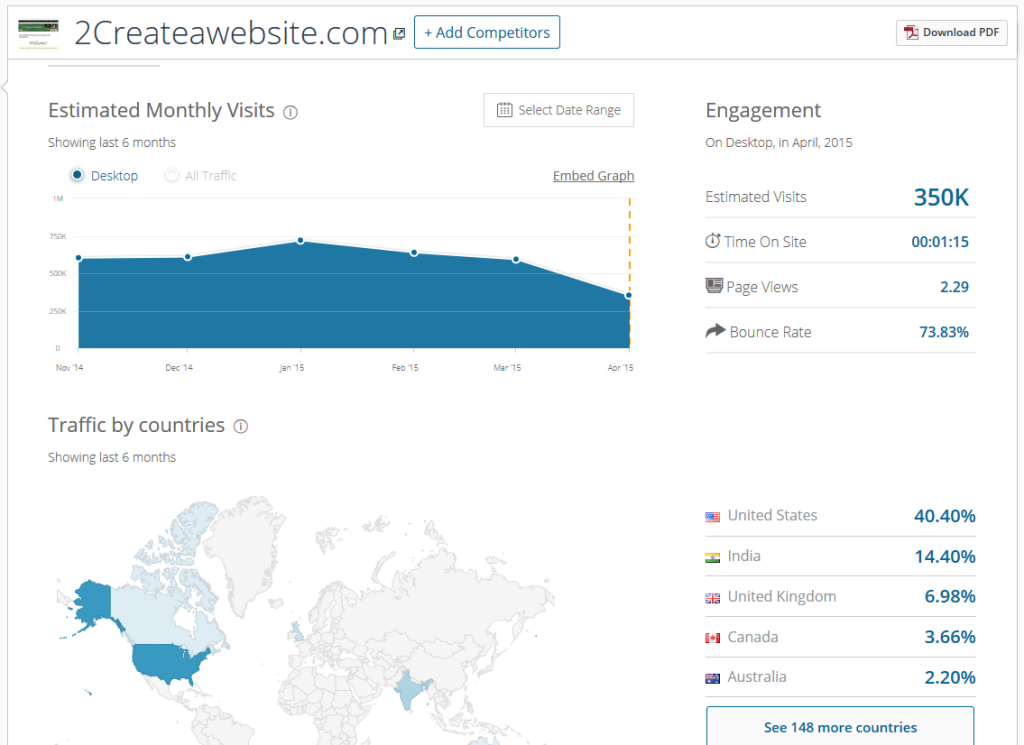Click the Time On Site label
This screenshot has height=745, width=1024.
(x=765, y=242)
